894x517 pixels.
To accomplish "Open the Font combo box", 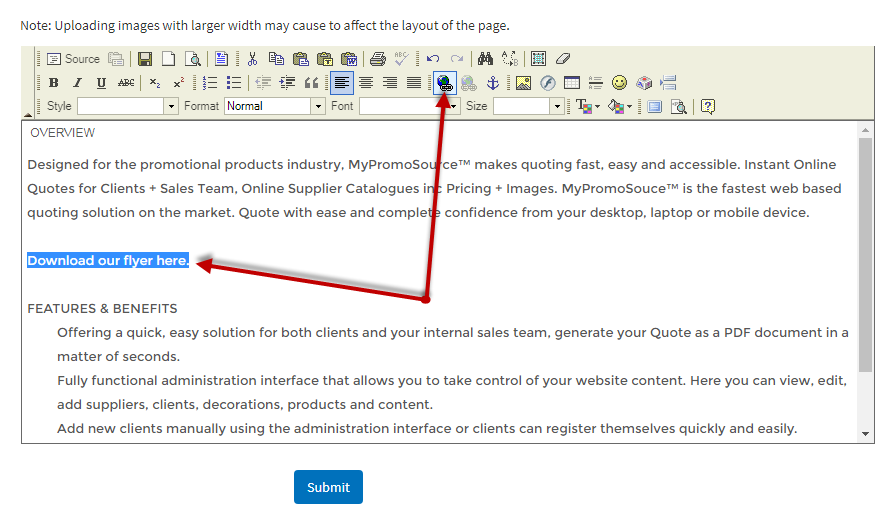I will click(409, 106).
